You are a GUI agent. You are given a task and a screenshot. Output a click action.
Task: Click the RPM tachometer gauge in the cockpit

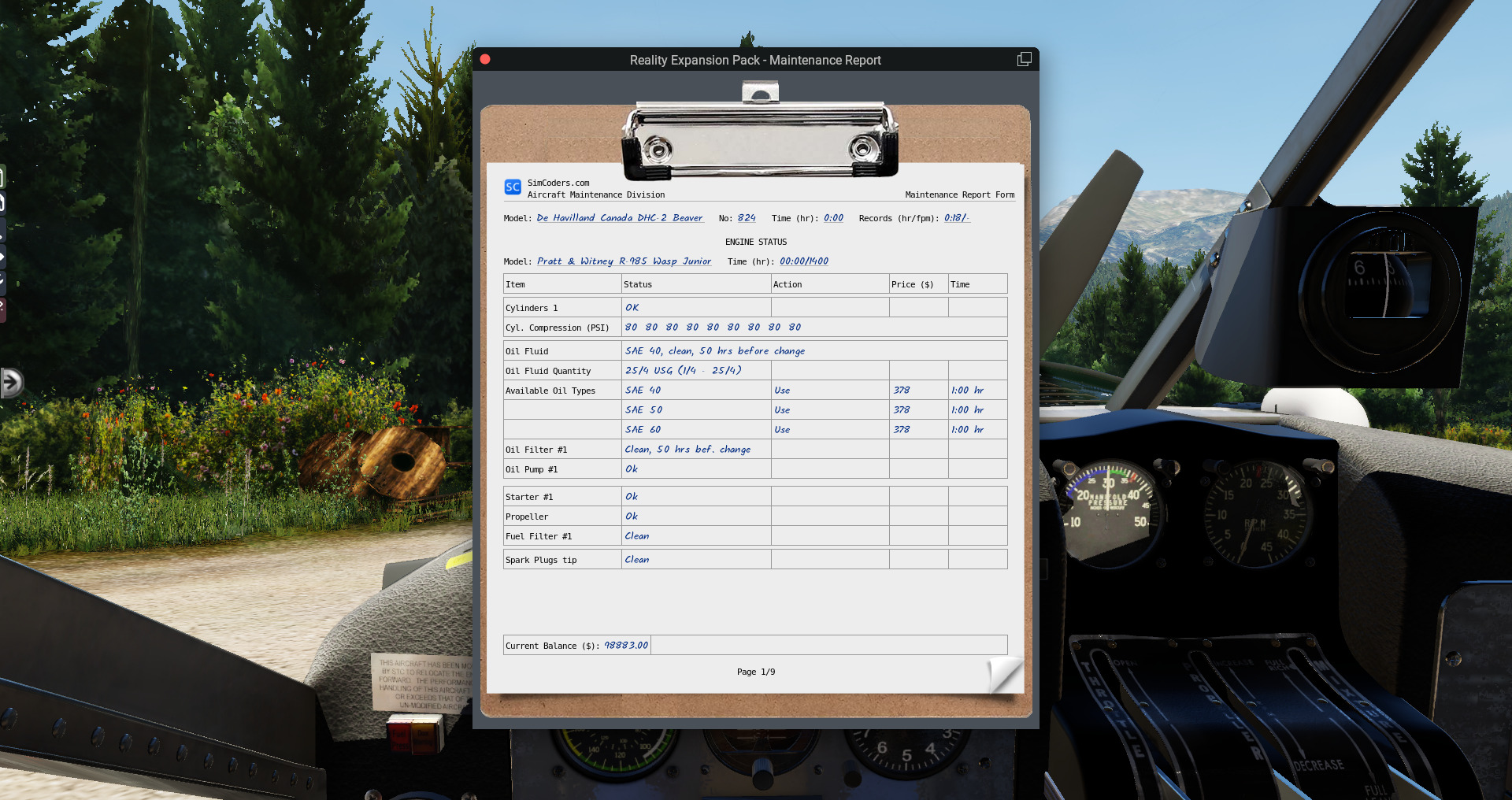(x=1254, y=513)
